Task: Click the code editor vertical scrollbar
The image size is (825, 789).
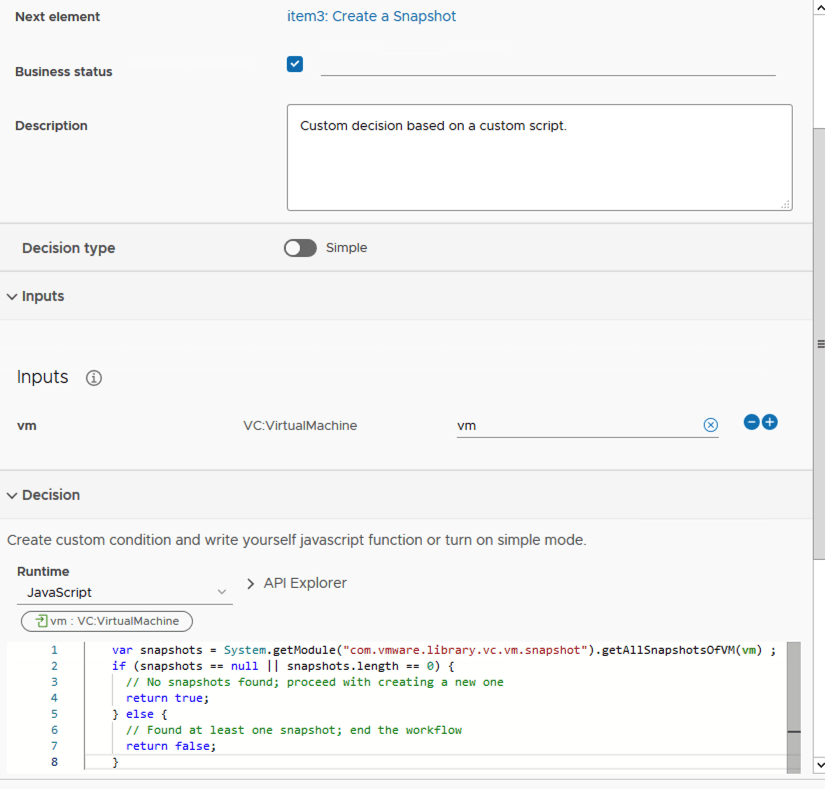Action: pos(794,690)
